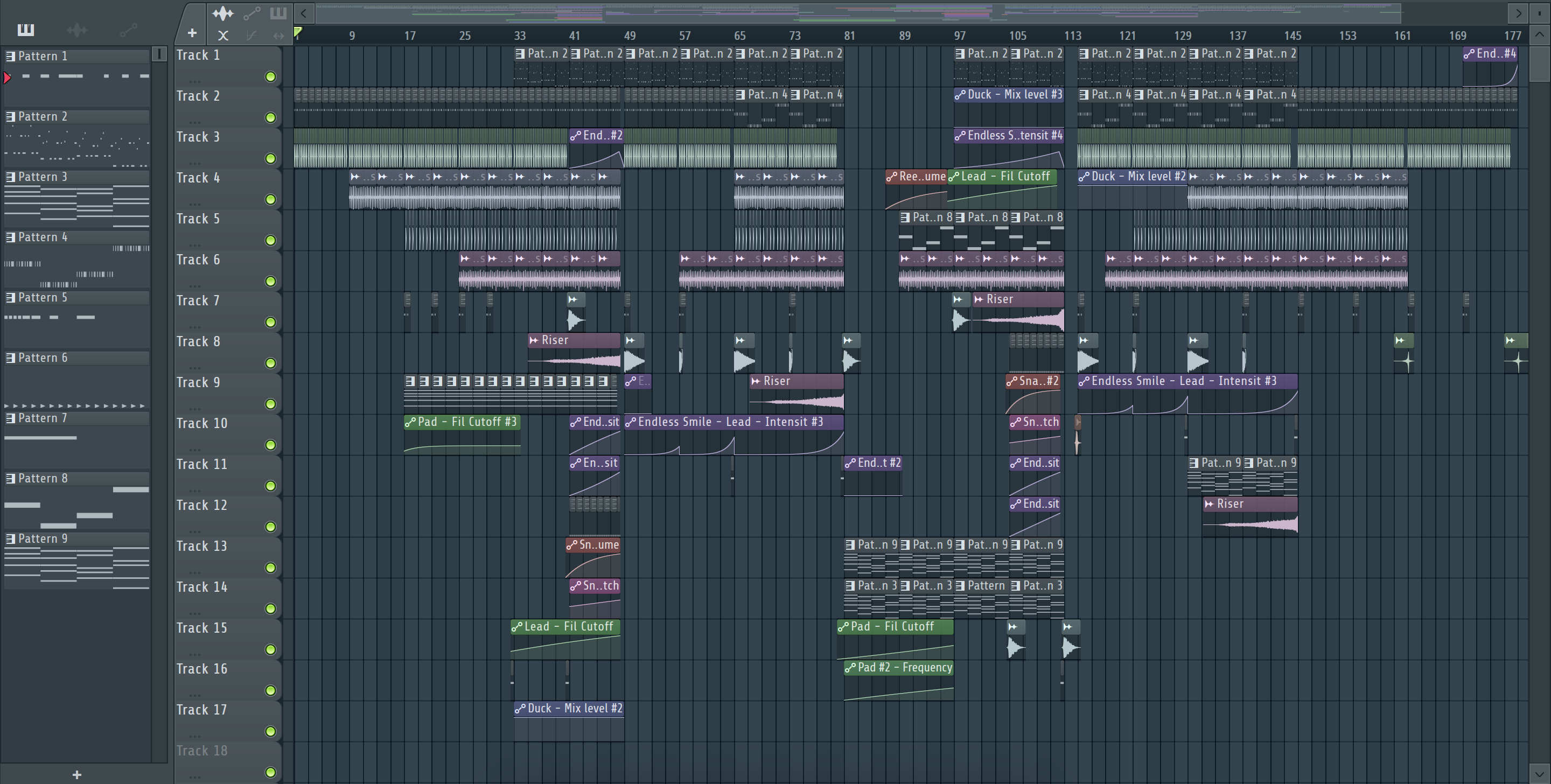This screenshot has height=784, width=1551.
Task: Click the audio icon of Riser clip on Track 9
Action: point(756,381)
